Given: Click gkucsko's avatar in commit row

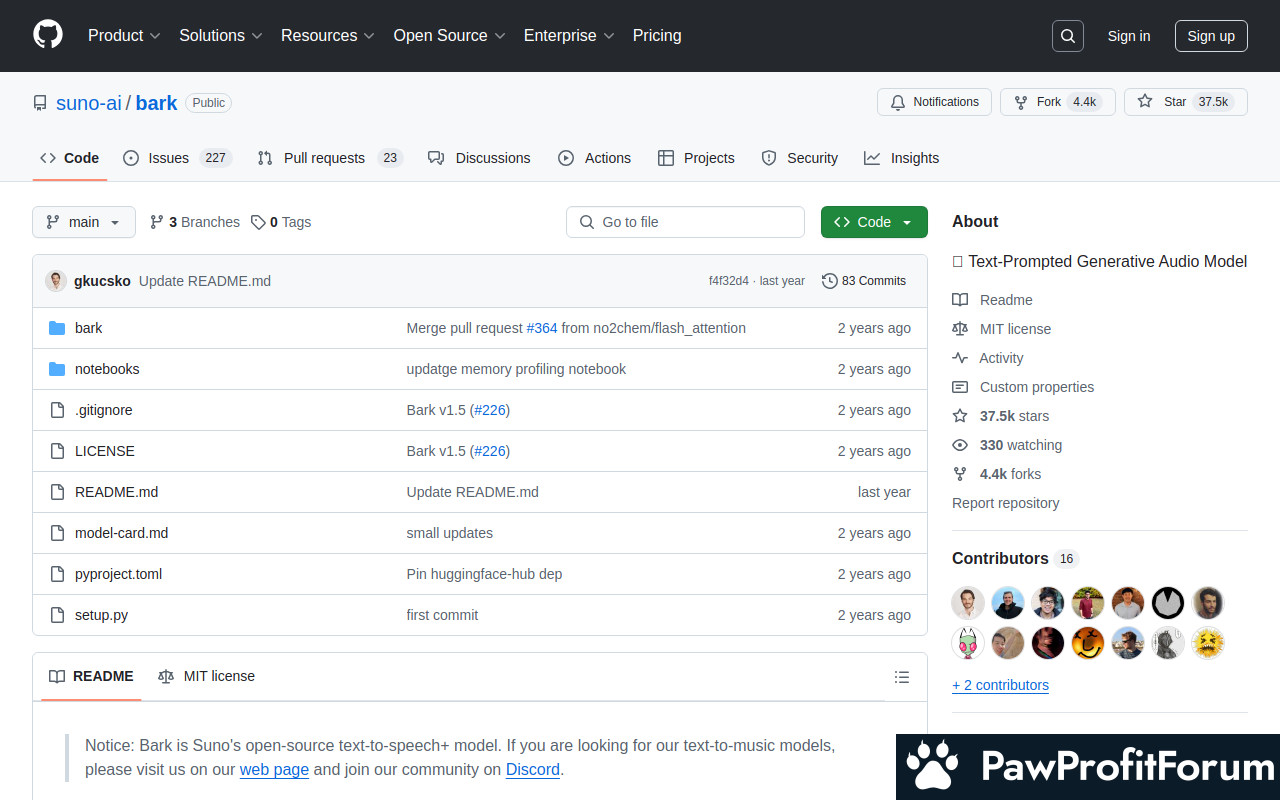Looking at the screenshot, I should [x=56, y=281].
